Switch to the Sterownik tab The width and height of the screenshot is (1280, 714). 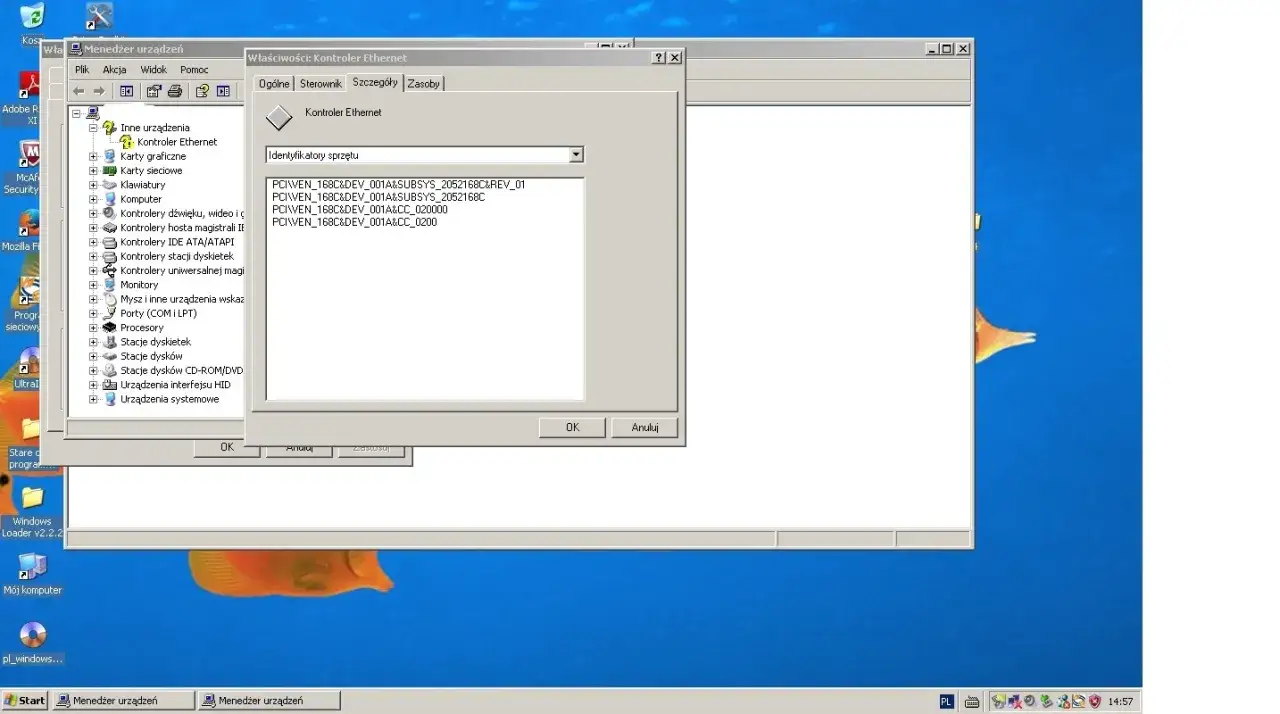point(320,84)
